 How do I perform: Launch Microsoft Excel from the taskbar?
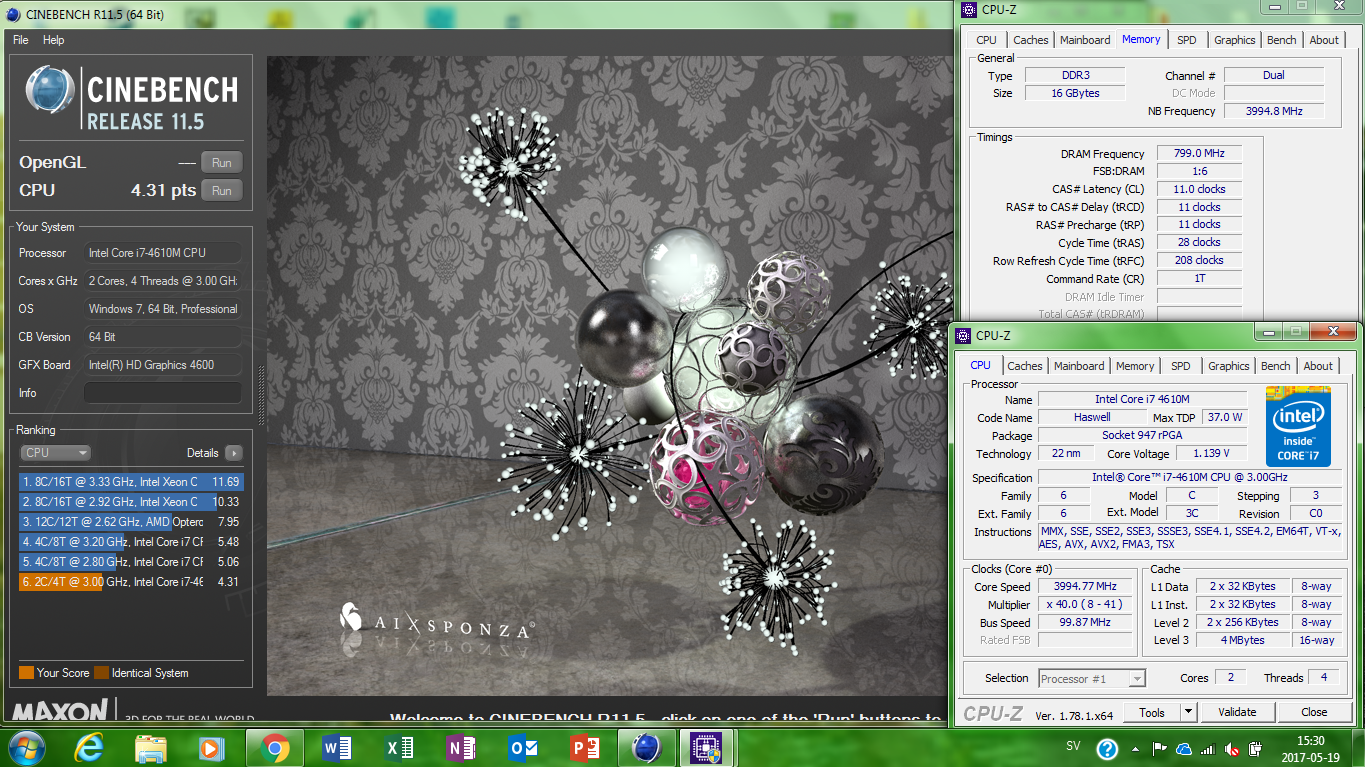click(399, 747)
